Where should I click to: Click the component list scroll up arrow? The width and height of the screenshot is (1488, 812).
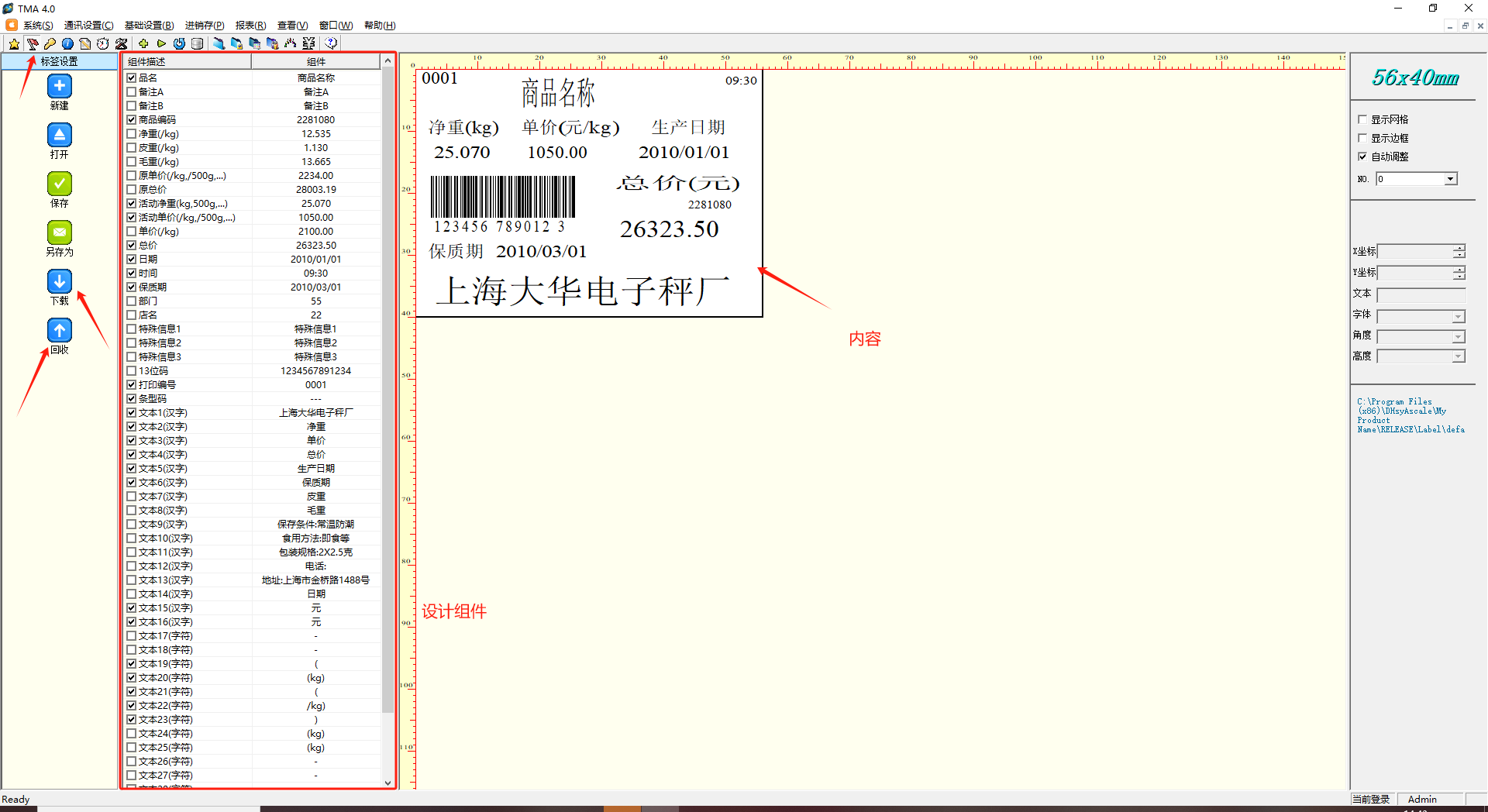387,61
